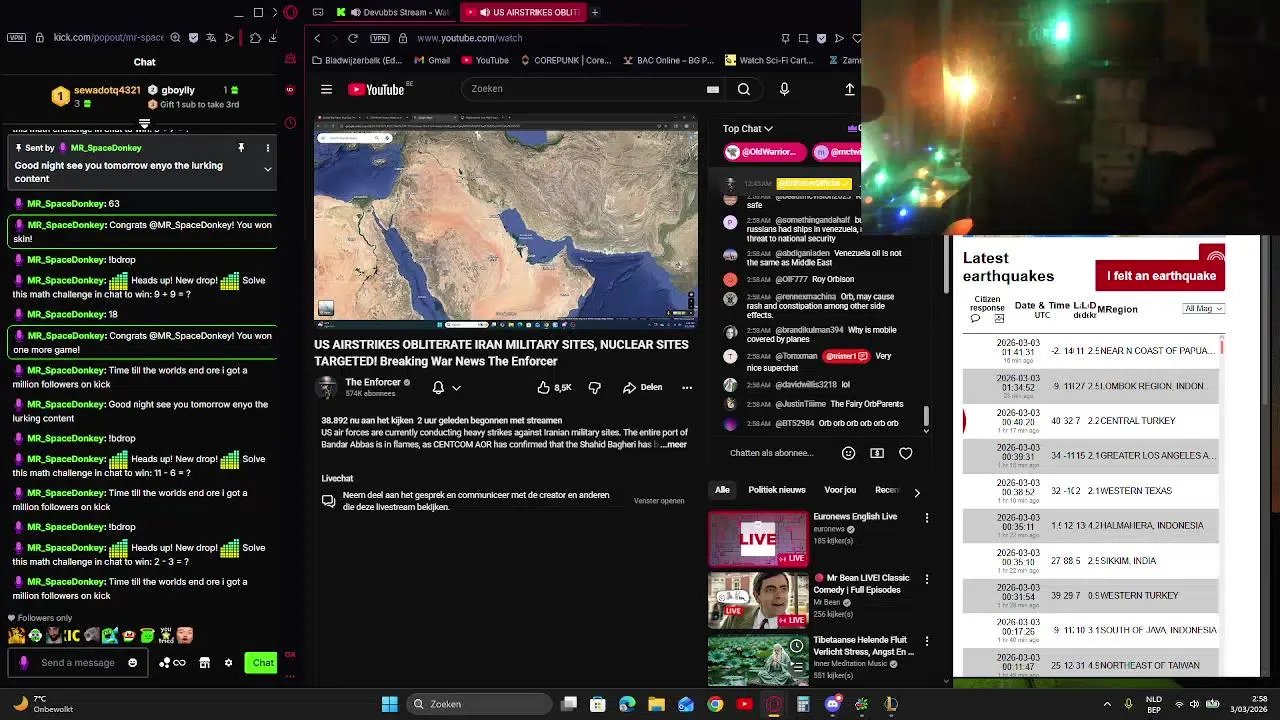Image resolution: width=1280 pixels, height=720 pixels.
Task: Open Opera GX sidebar history clock icon
Action: tap(290, 123)
